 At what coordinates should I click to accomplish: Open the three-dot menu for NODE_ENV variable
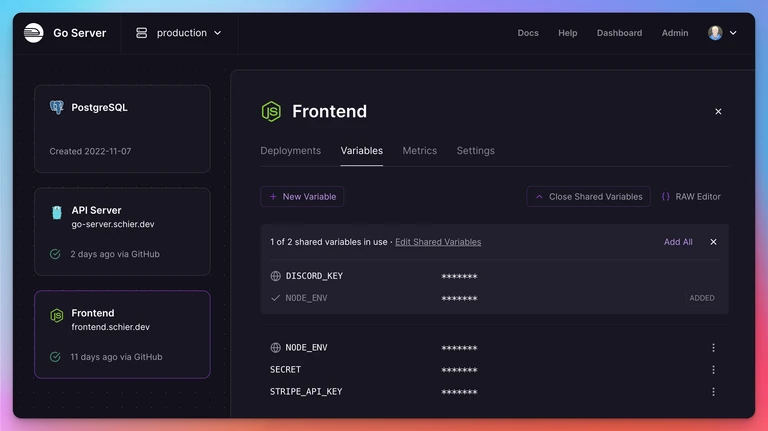click(x=713, y=348)
